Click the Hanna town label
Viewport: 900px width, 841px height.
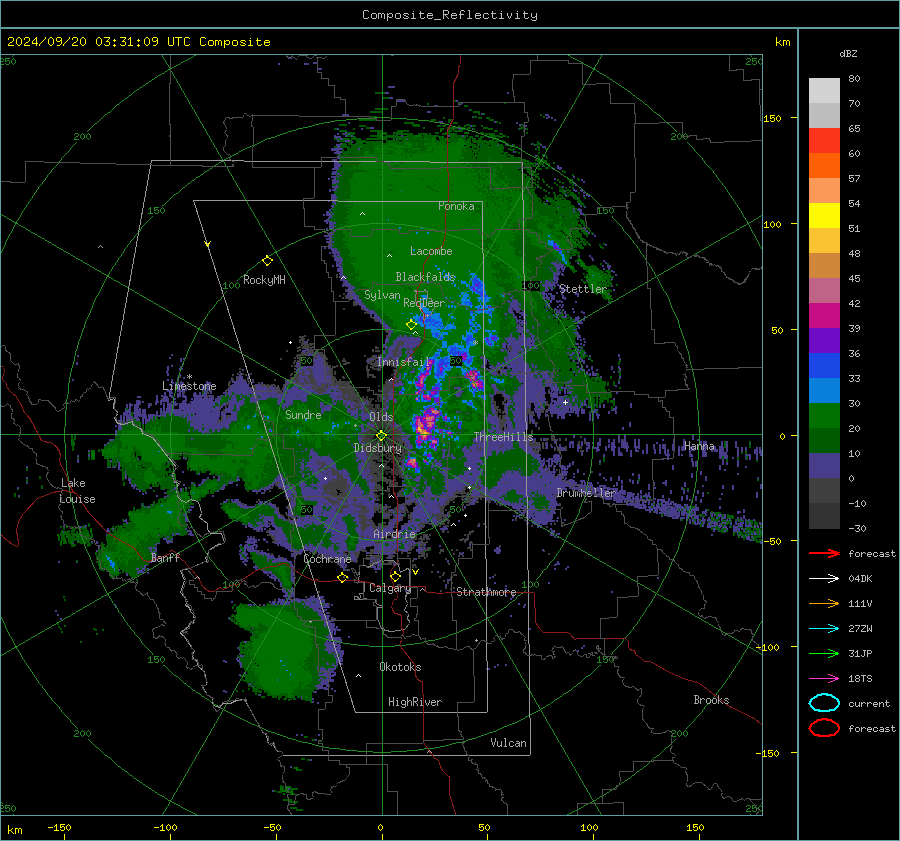(699, 446)
